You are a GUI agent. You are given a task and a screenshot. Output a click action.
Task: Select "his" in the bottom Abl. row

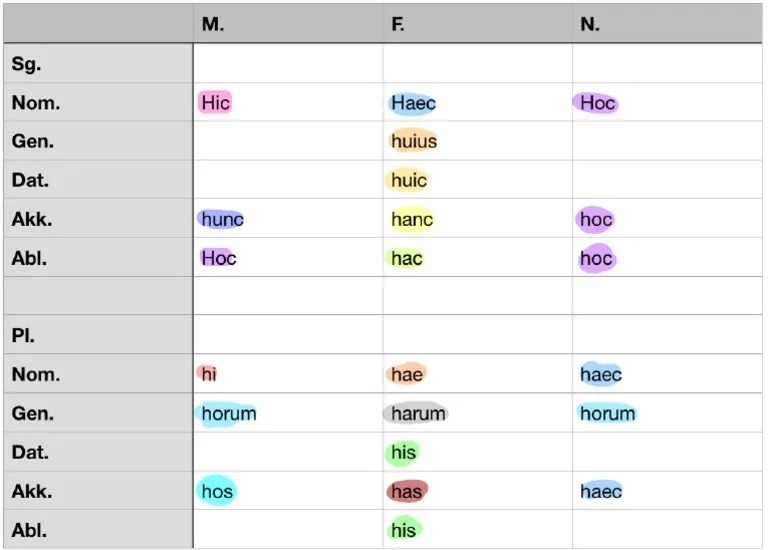click(x=403, y=529)
